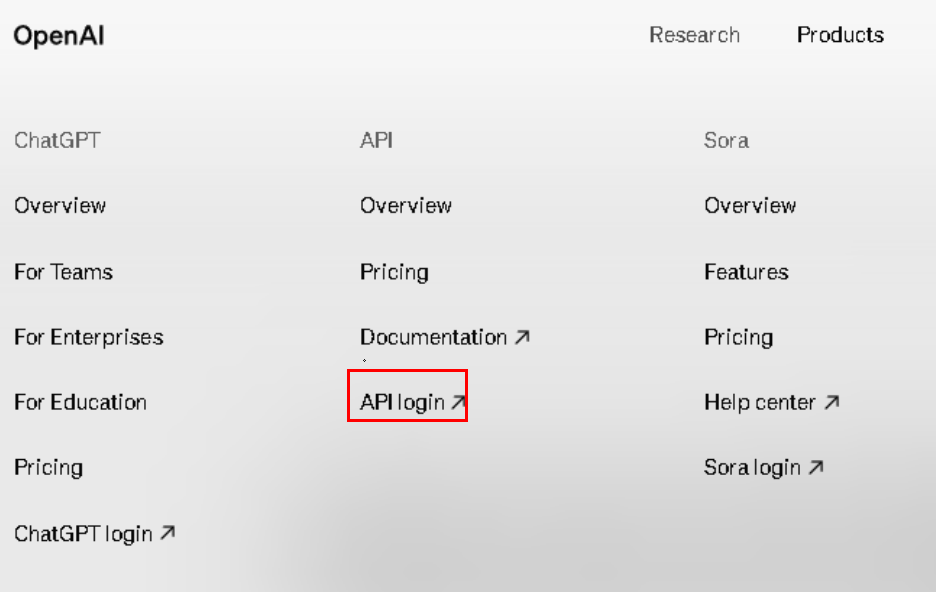Viewport: 936px width, 592px height.
Task: Open Overview under the ChatGPT column
Action: (x=60, y=206)
